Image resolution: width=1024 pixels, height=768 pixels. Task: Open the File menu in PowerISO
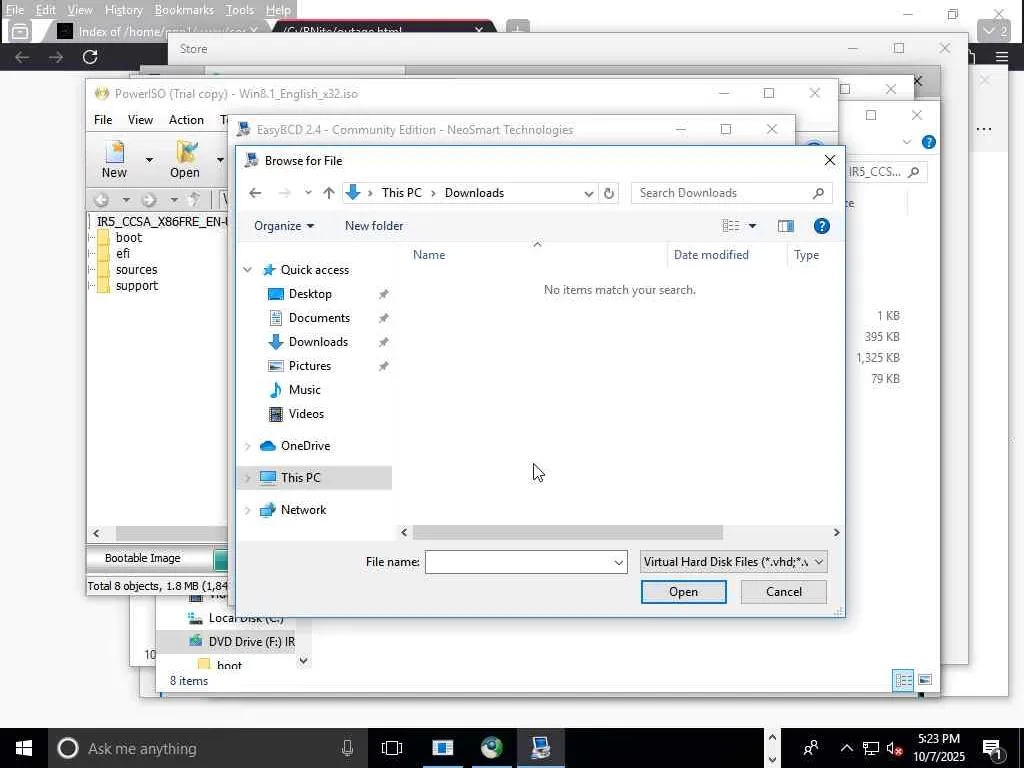point(103,120)
